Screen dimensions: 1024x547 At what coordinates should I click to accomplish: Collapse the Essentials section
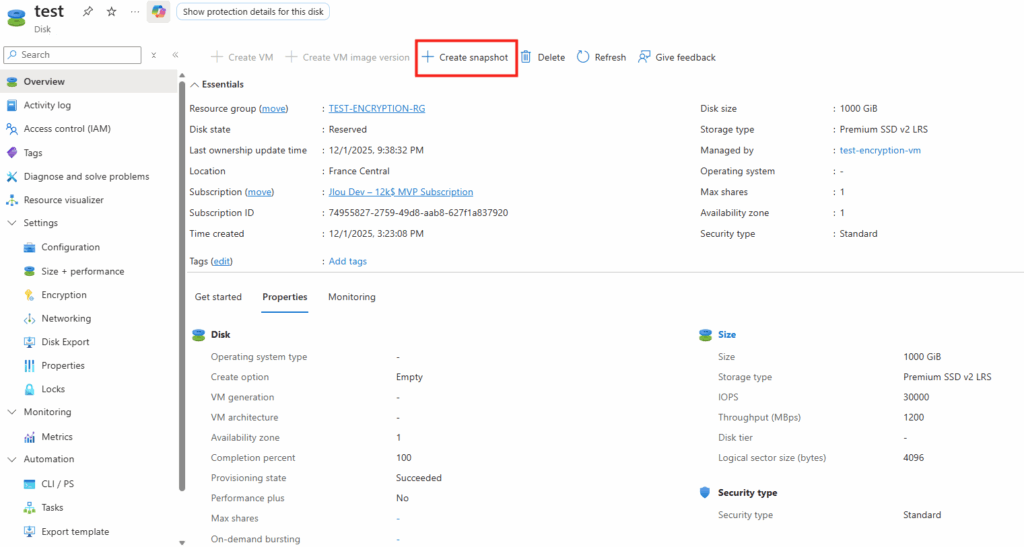pyautogui.click(x=194, y=85)
